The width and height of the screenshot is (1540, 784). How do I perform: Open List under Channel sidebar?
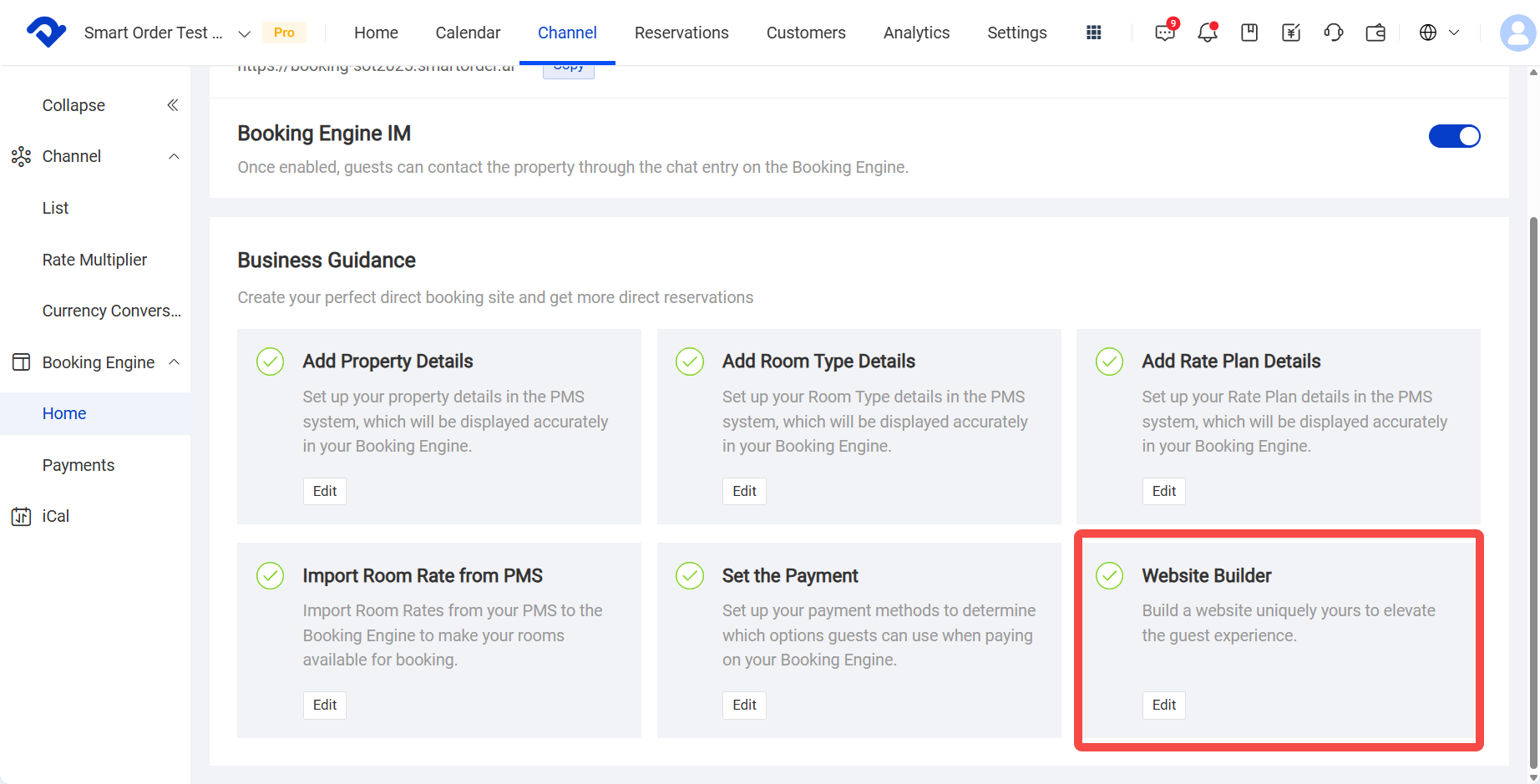pyautogui.click(x=56, y=208)
